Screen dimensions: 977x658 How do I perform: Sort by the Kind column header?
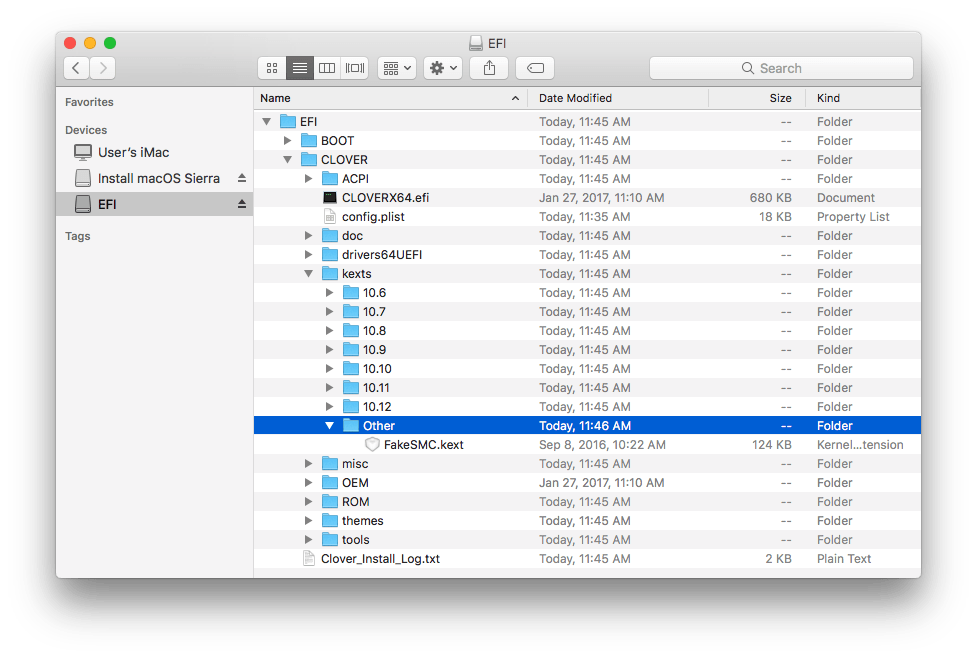tap(863, 98)
